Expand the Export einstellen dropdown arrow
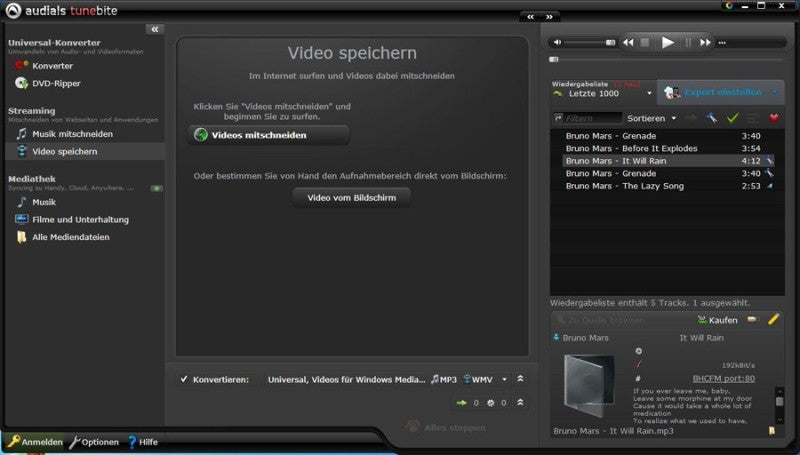The height and width of the screenshot is (455, 800). pyautogui.click(x=775, y=92)
